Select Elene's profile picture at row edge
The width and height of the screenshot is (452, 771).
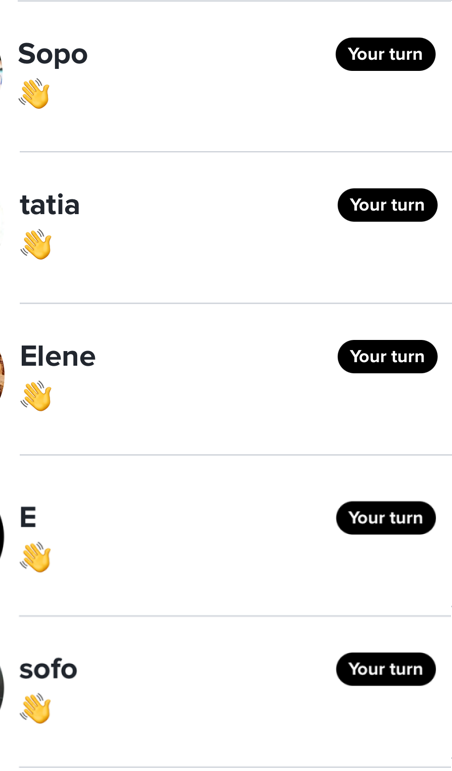pyautogui.click(x=2, y=376)
